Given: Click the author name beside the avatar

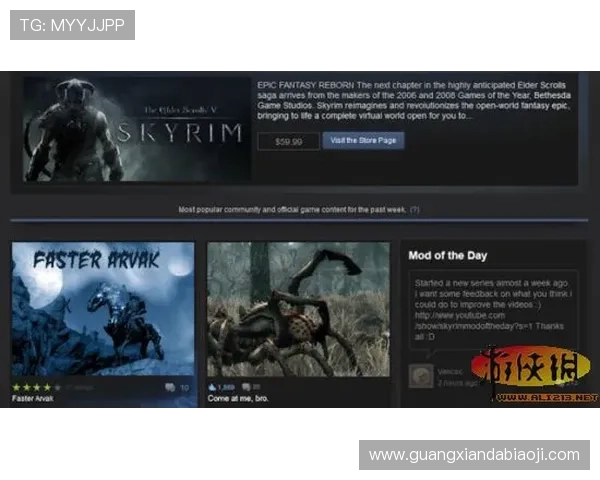Looking at the screenshot, I should click(x=450, y=369).
